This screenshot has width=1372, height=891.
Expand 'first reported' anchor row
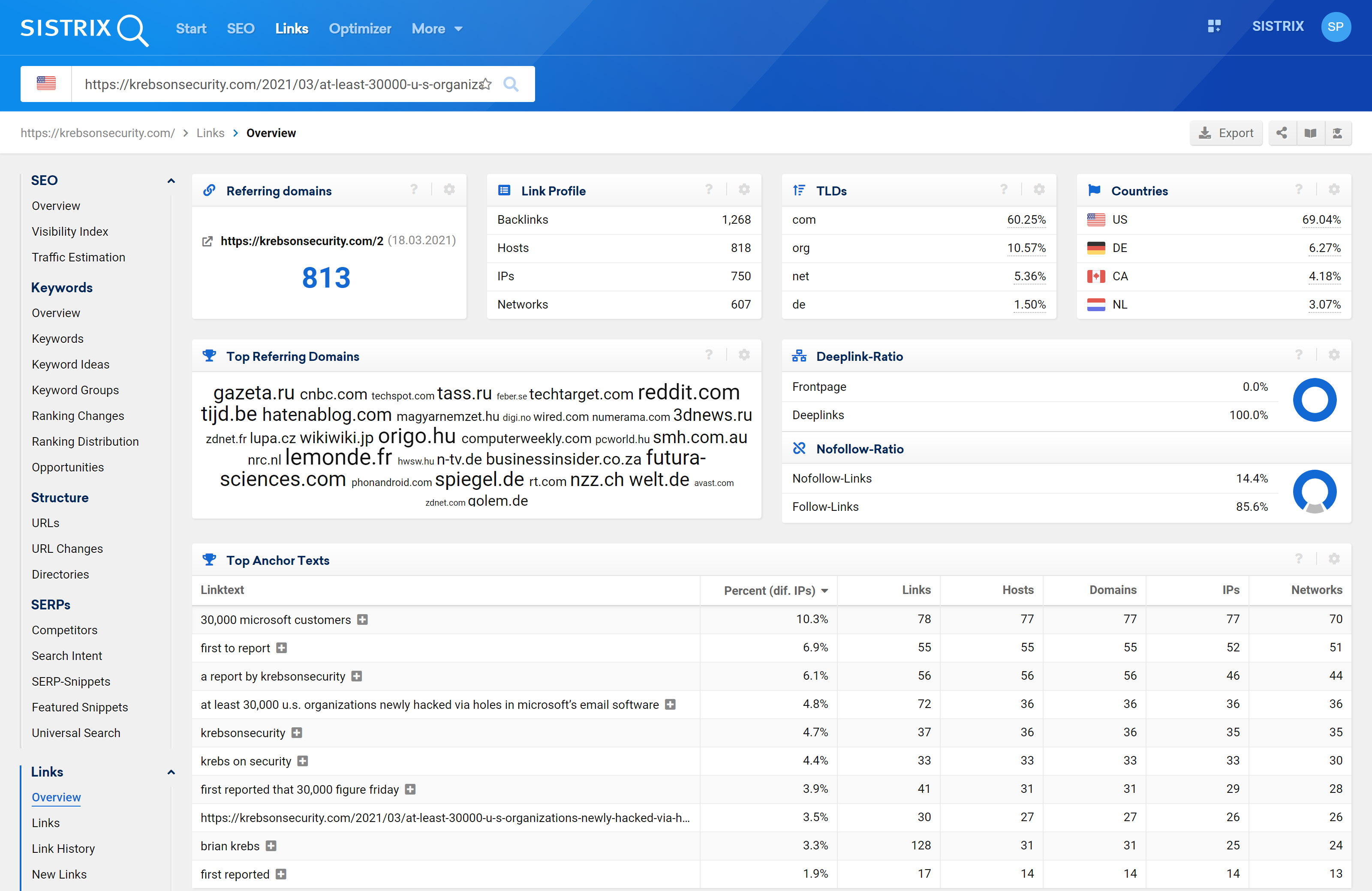pos(281,874)
